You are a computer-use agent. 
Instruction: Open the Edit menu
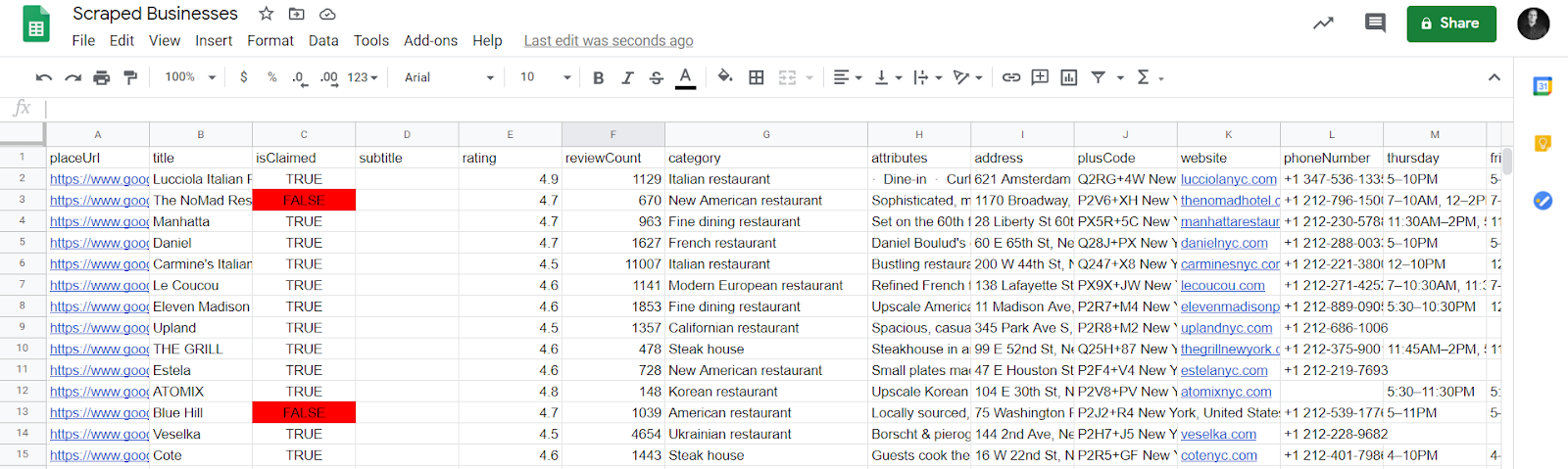click(122, 40)
